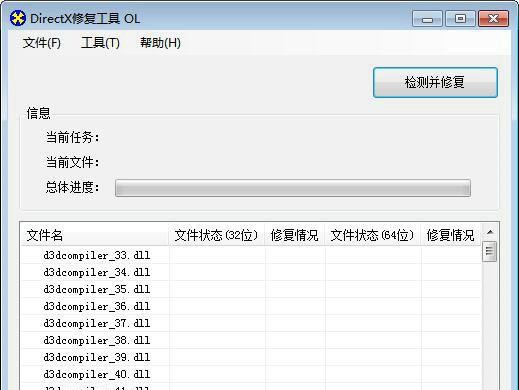Click the 总体进度 progress bar

pyautogui.click(x=293, y=188)
